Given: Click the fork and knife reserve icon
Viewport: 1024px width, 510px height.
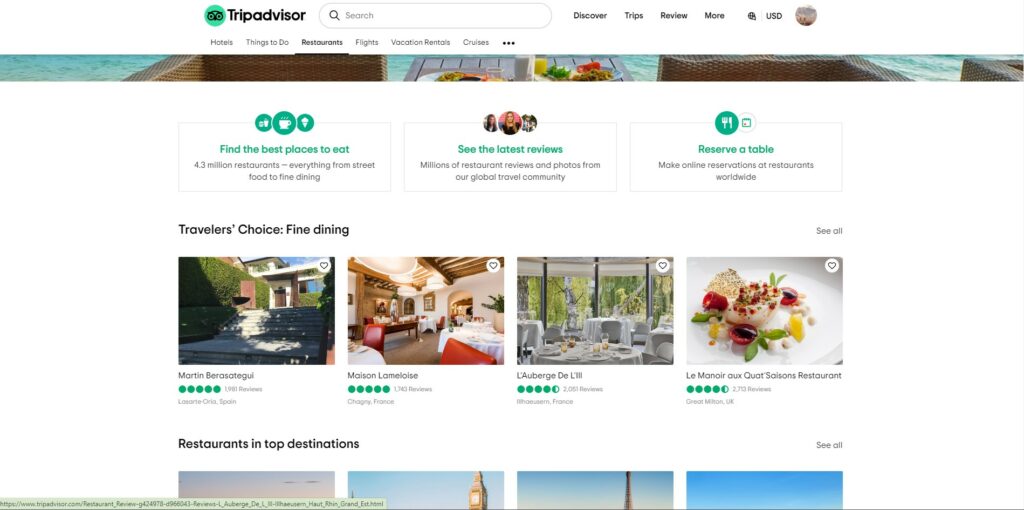Looking at the screenshot, I should pyautogui.click(x=726, y=122).
